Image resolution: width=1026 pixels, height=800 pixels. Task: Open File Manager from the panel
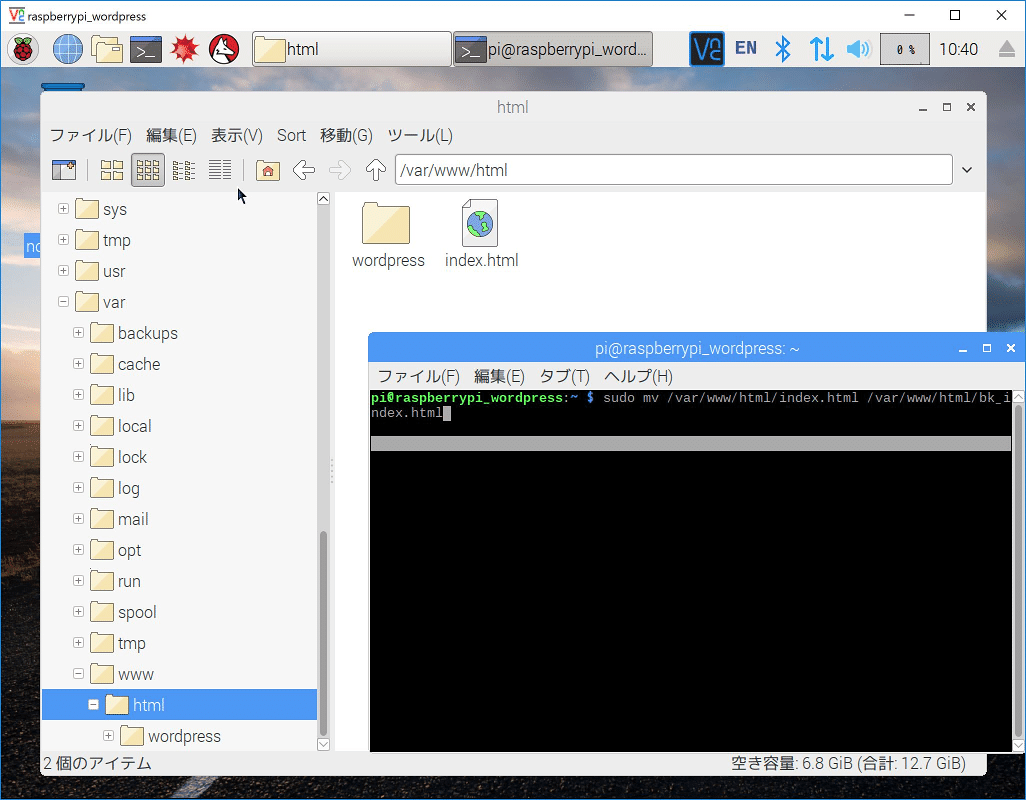coord(107,49)
